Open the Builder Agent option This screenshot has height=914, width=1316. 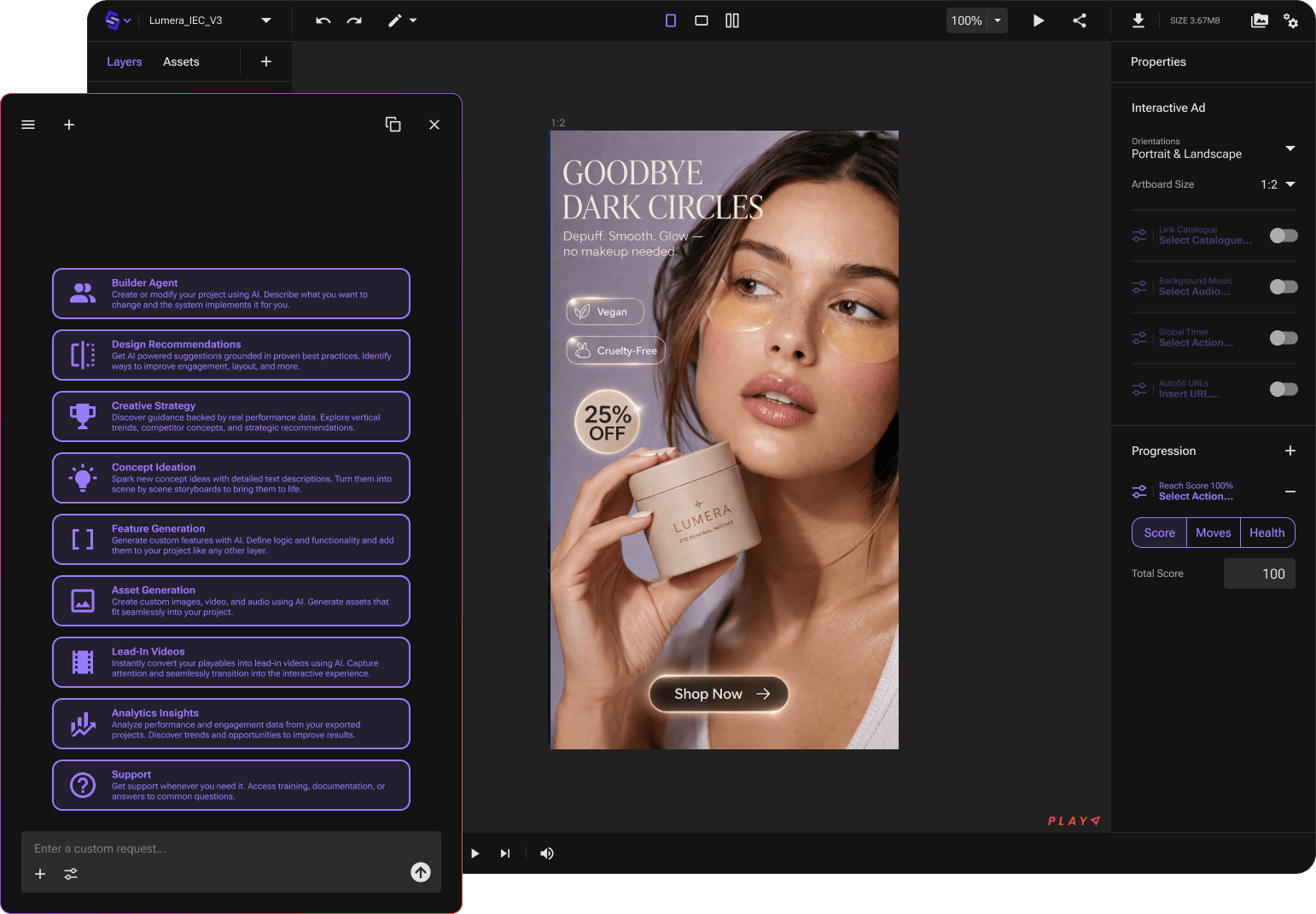point(231,294)
